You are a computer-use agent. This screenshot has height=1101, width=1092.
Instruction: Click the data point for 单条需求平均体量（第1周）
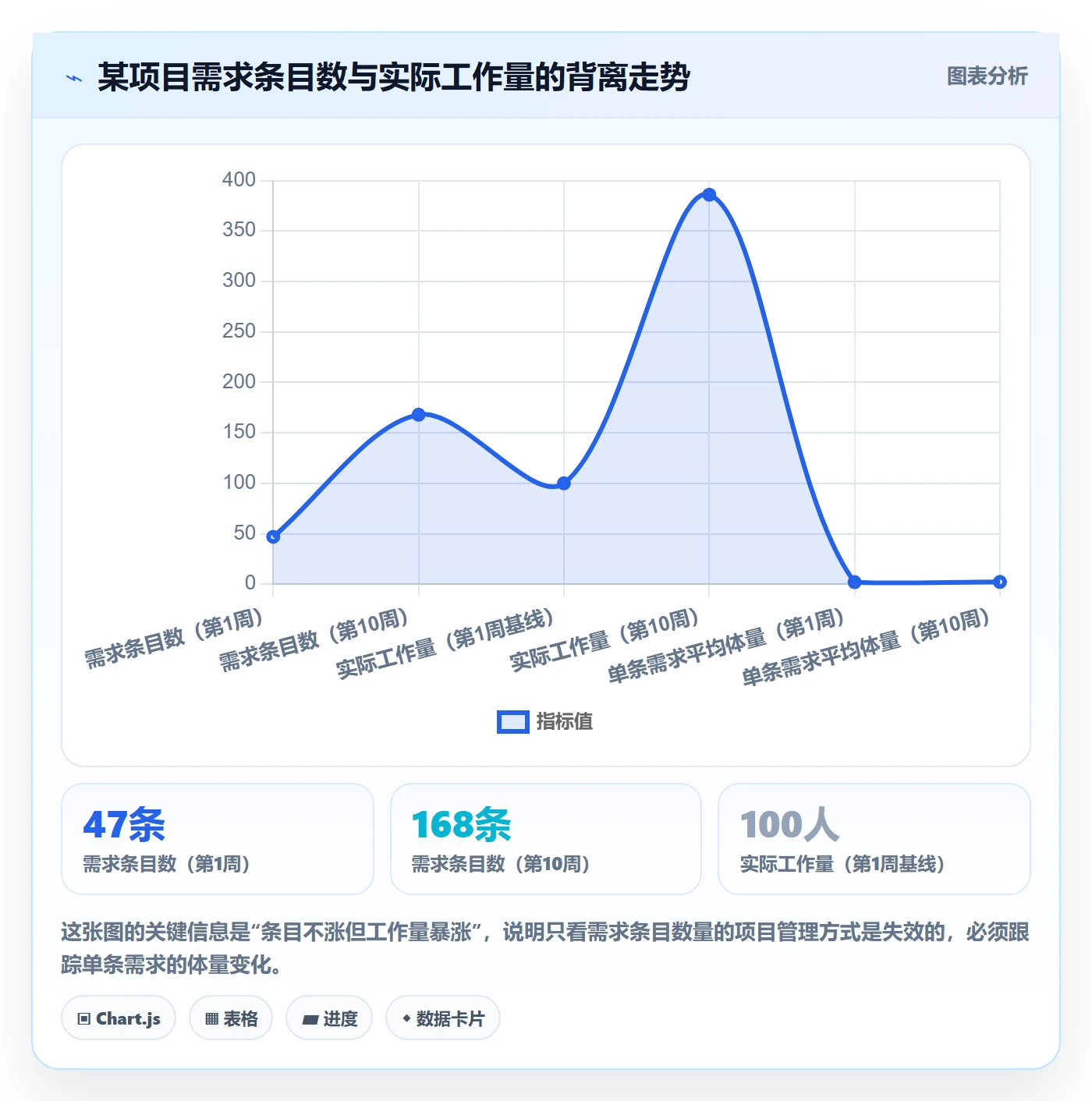[x=855, y=582]
